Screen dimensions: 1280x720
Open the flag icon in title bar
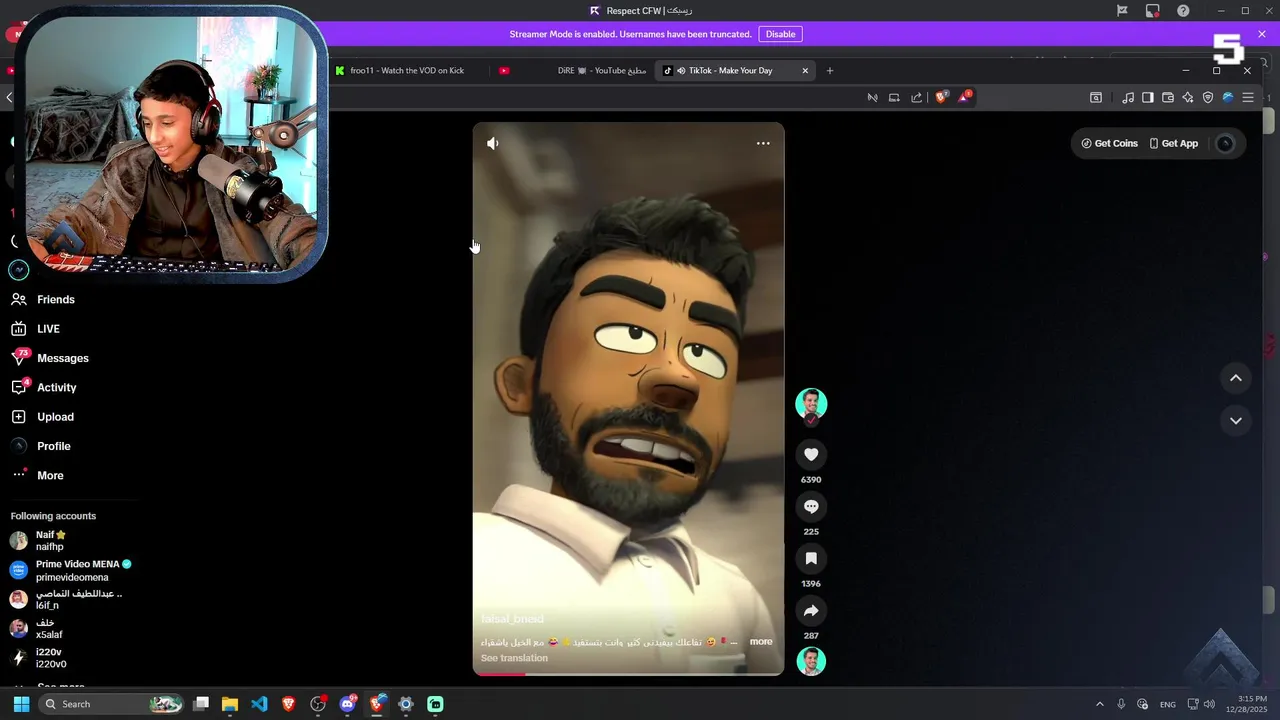[x=1122, y=11]
